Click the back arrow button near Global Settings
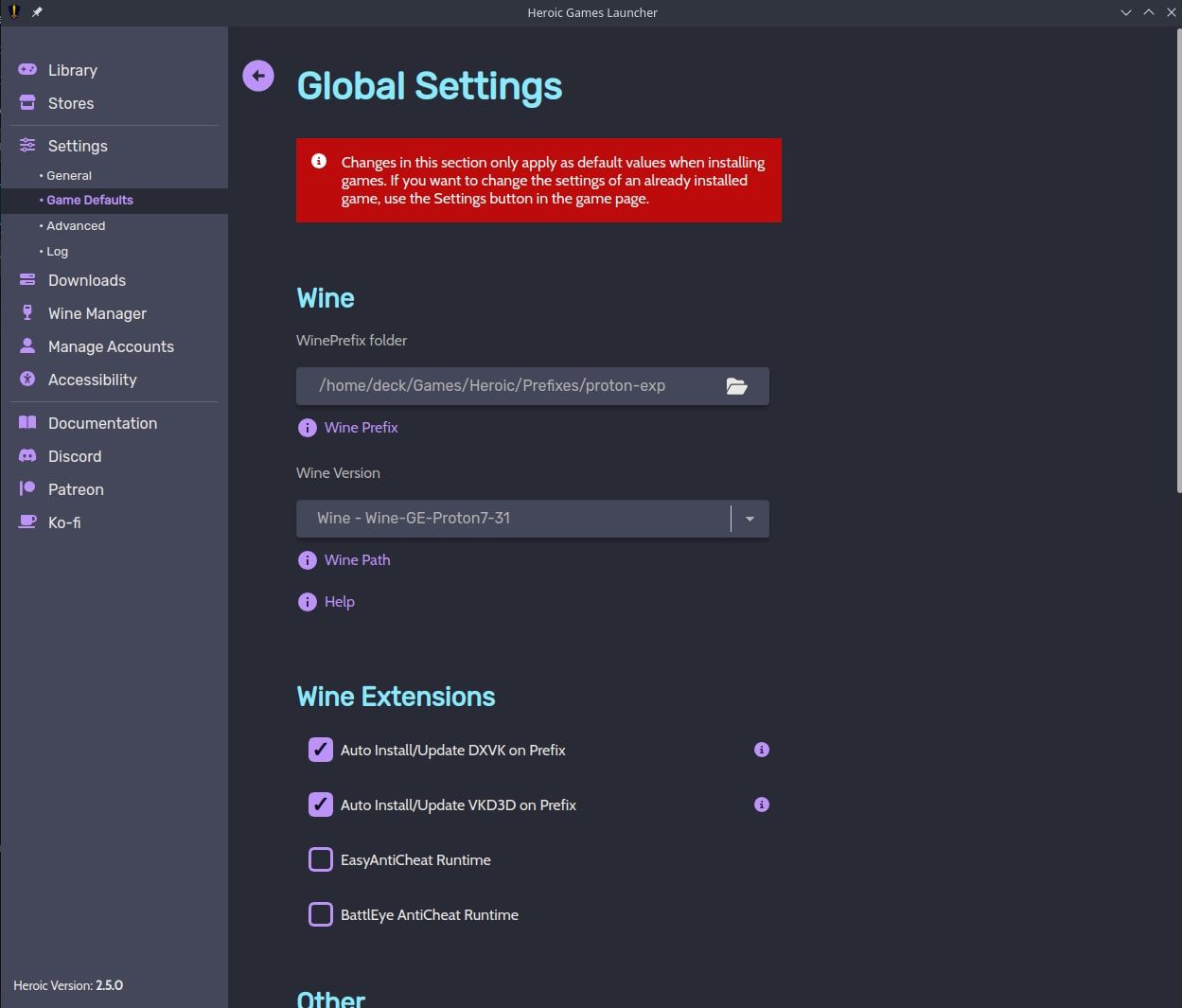Image resolution: width=1182 pixels, height=1008 pixels. point(257,75)
